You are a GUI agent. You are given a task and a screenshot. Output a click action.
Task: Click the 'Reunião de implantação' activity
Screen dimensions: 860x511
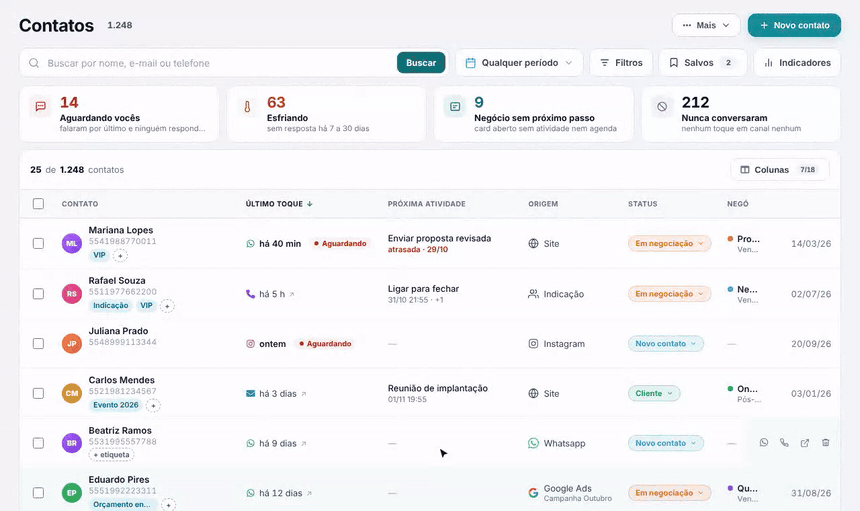coord(438,388)
